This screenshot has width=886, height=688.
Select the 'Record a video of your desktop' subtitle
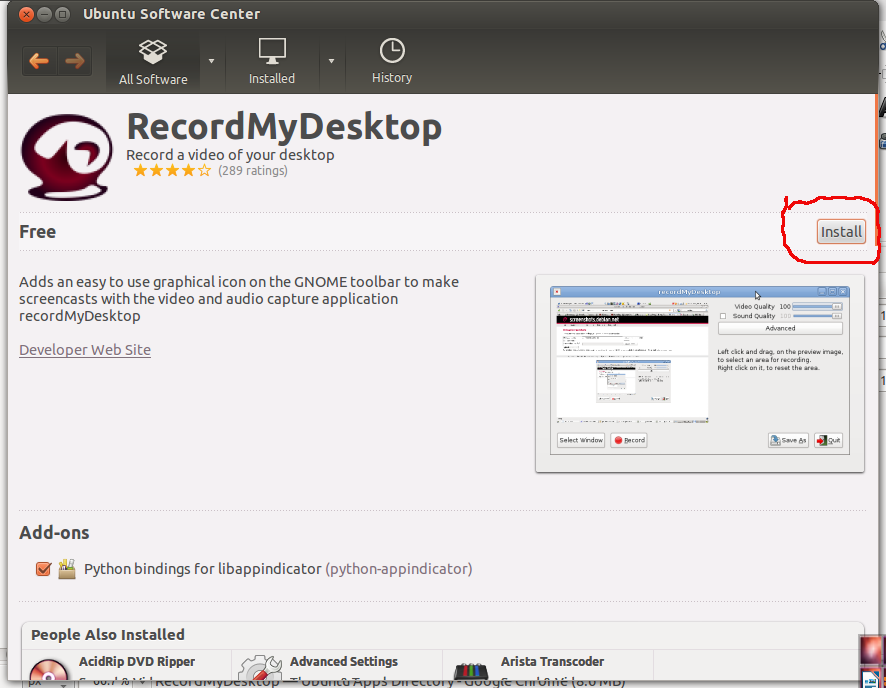tap(230, 155)
